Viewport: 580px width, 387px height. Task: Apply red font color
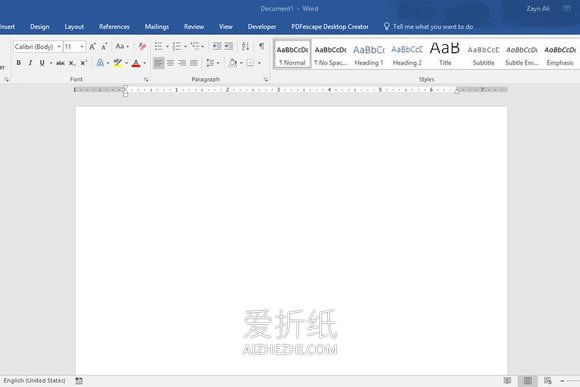point(136,63)
